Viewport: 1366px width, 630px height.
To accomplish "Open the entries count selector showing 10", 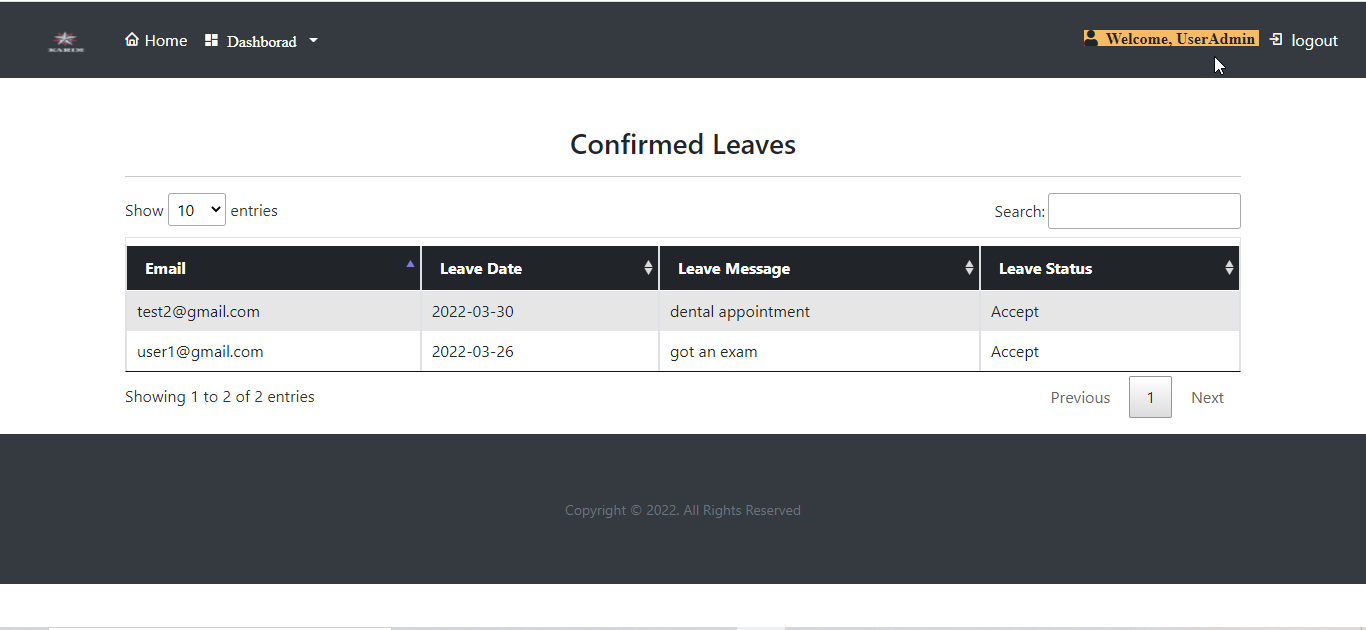I will coord(197,210).
